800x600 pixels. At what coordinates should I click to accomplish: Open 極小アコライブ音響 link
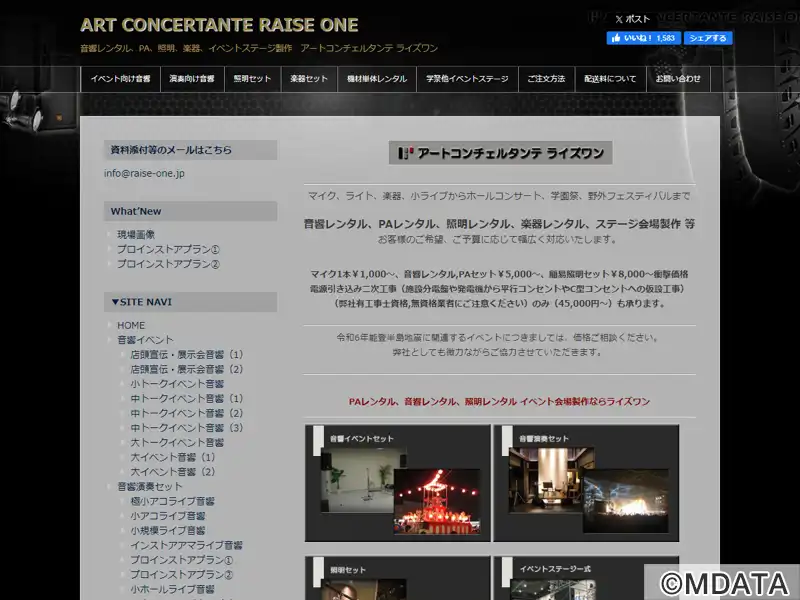tap(172, 502)
